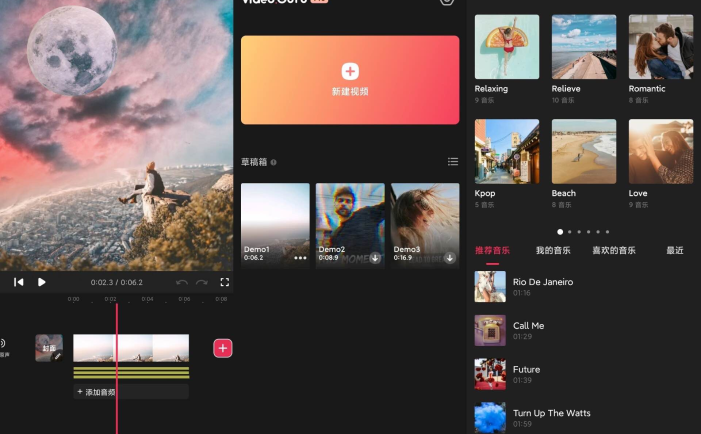Undo the last edit
Screen dimensions: 701x434
pos(182,282)
